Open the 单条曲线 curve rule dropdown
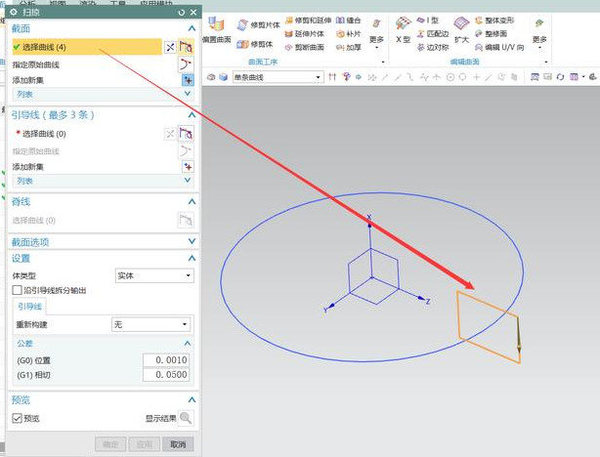Viewport: 600px width, 457px height. (277, 77)
